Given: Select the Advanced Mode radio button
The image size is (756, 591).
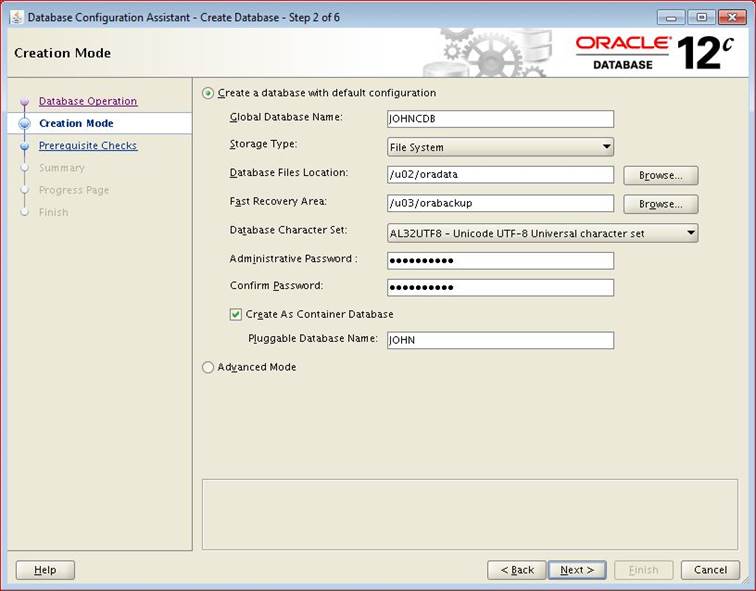Looking at the screenshot, I should click(x=208, y=367).
